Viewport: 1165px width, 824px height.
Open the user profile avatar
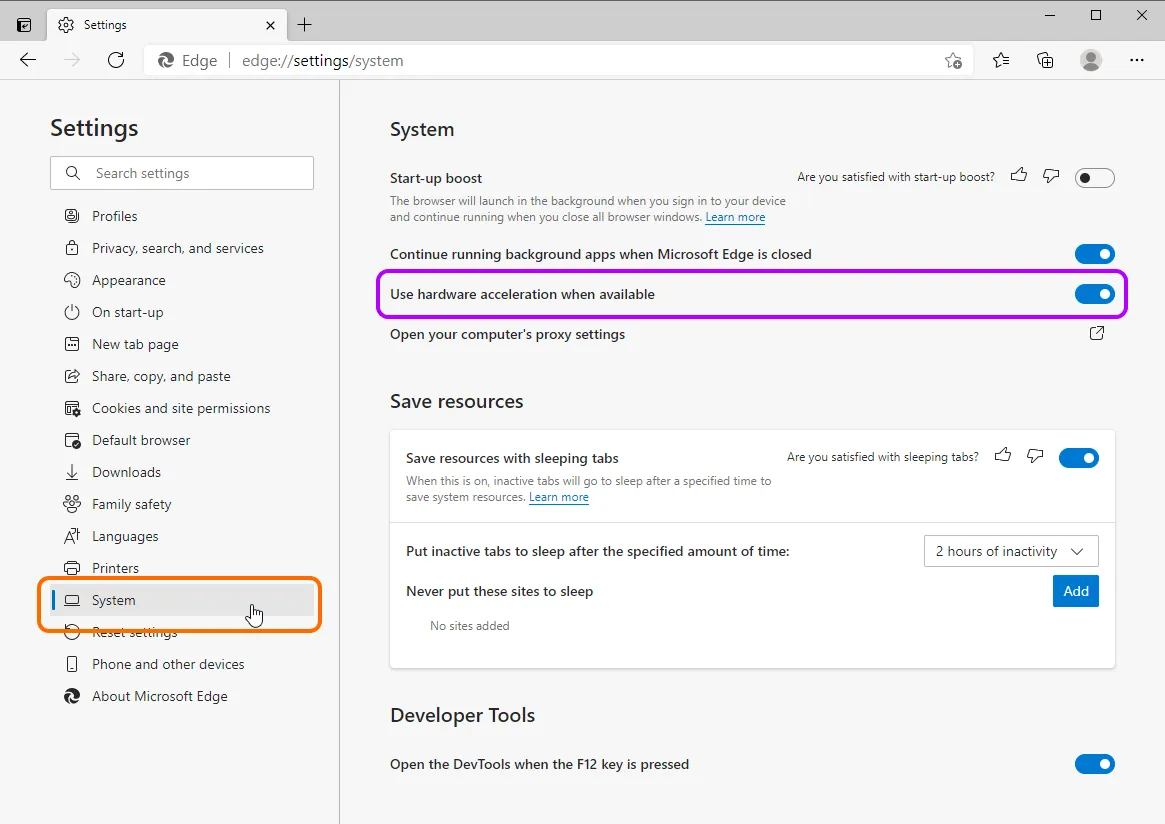1091,60
